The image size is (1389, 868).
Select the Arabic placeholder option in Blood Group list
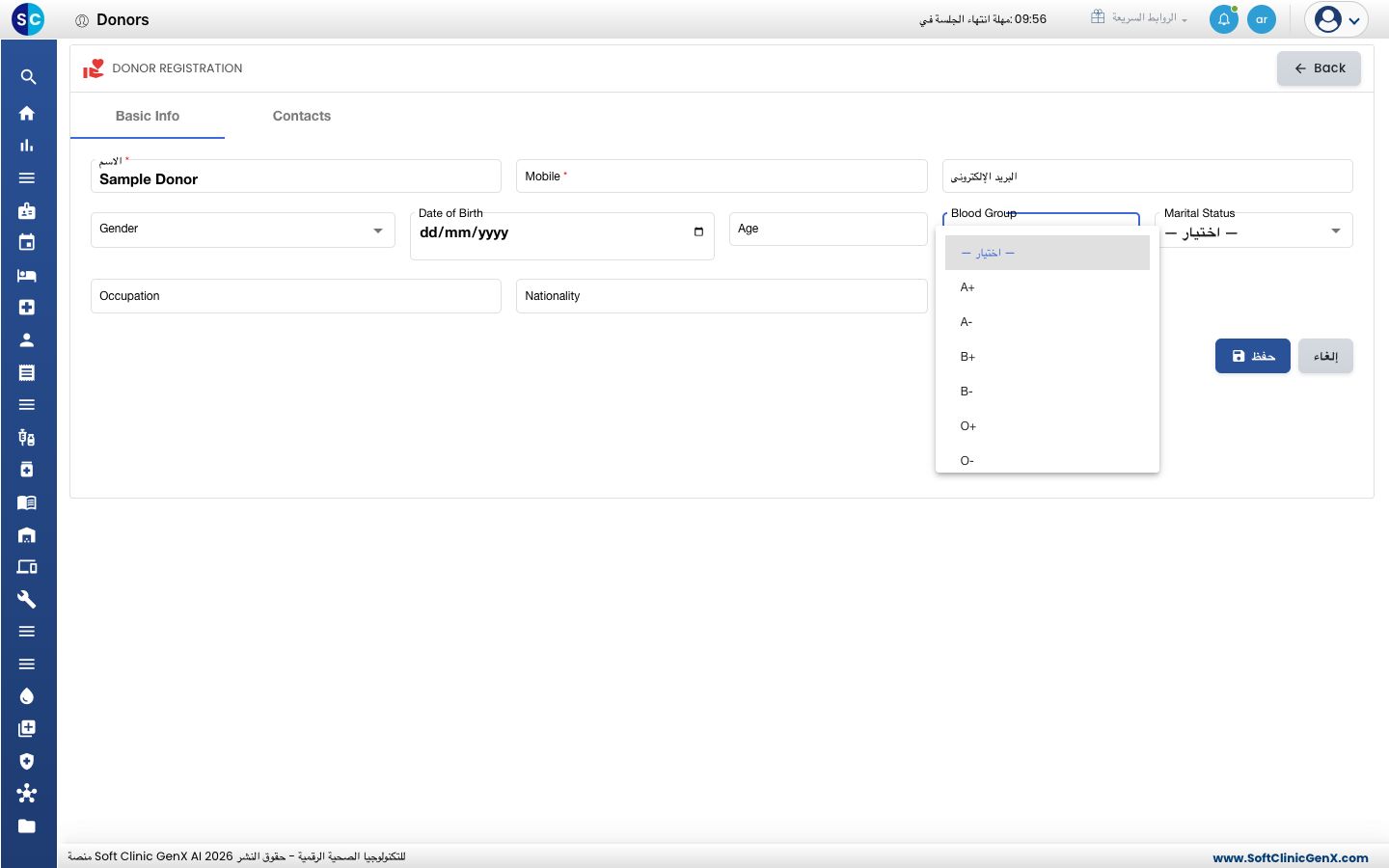pos(1048,253)
